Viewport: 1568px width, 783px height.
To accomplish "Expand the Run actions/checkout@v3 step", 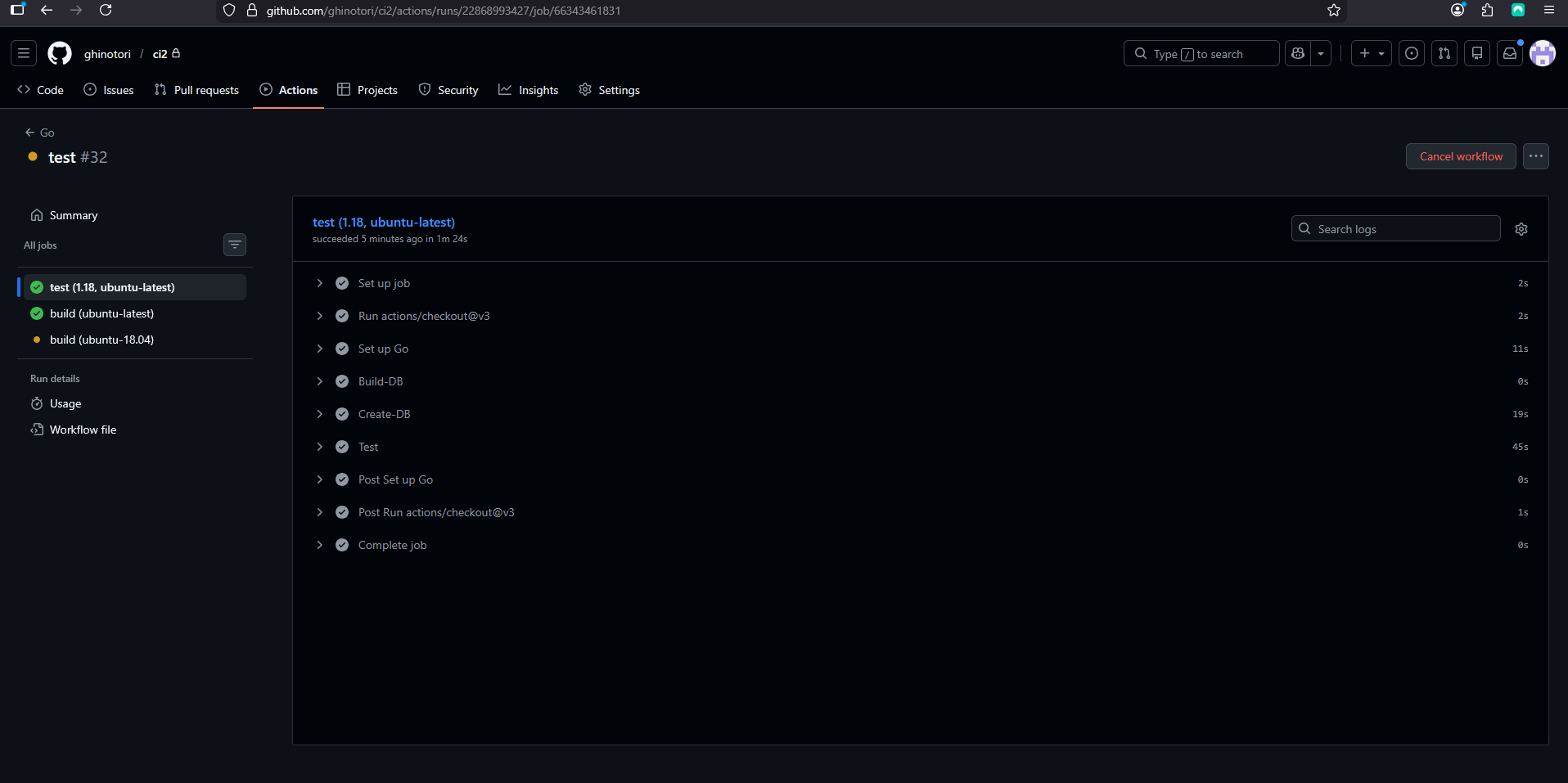I will pos(921,316).
